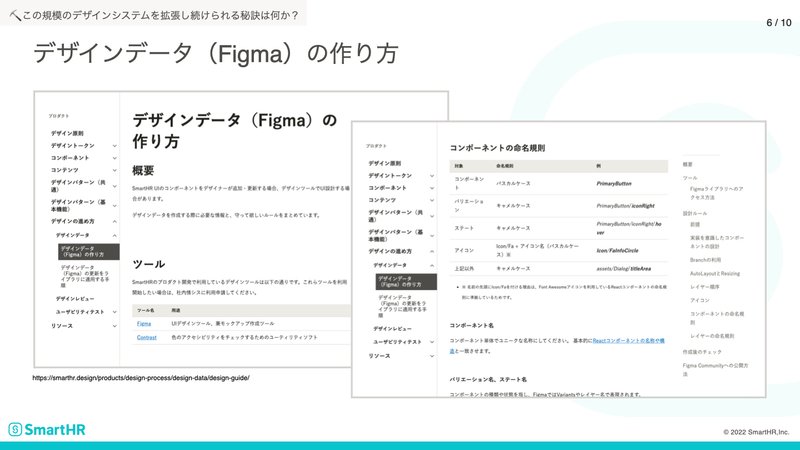Open コンポーネント item in left screenshot sidebar
The height and width of the screenshot is (450, 800).
pyautogui.click(x=69, y=158)
